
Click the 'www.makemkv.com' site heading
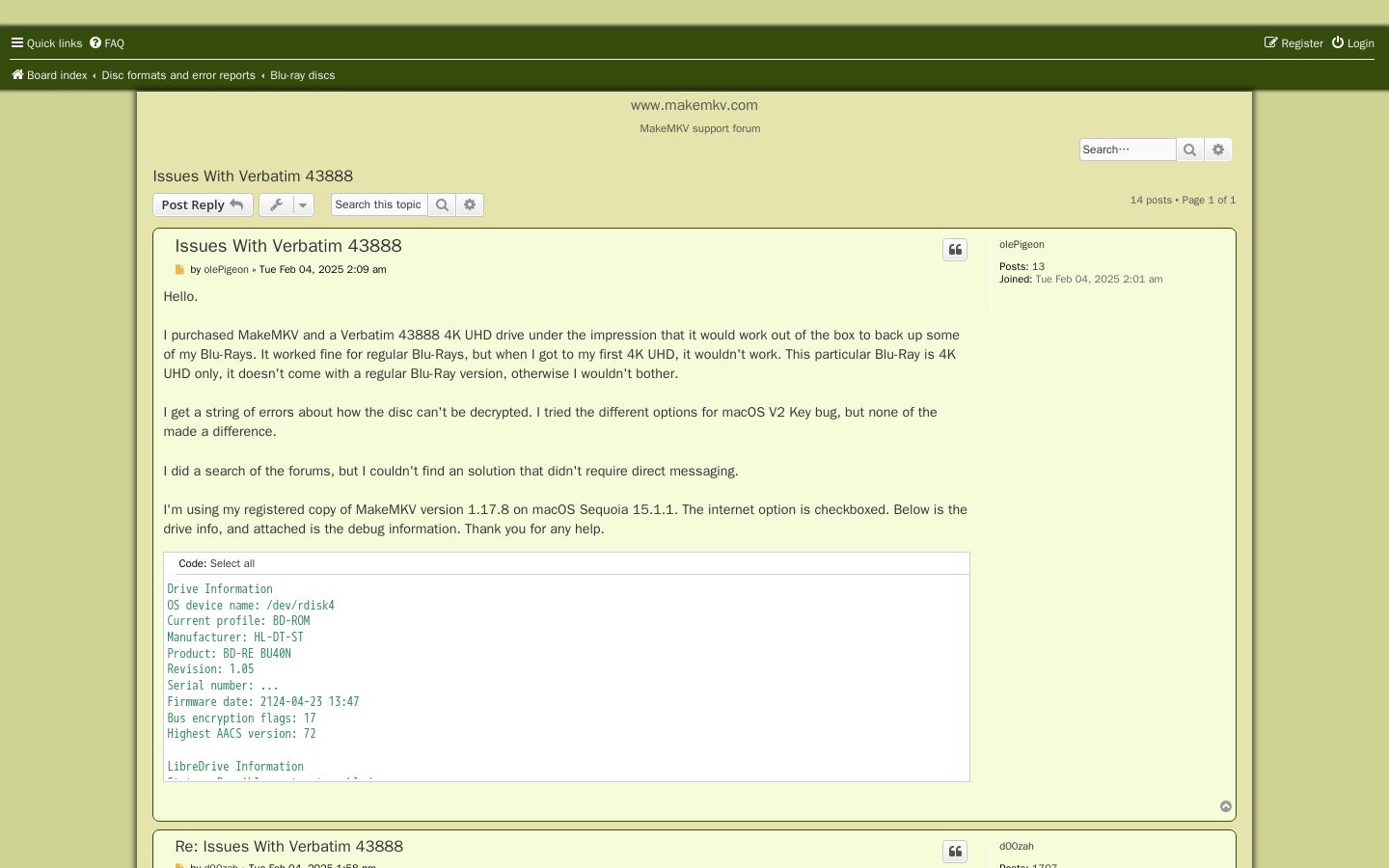point(694,105)
